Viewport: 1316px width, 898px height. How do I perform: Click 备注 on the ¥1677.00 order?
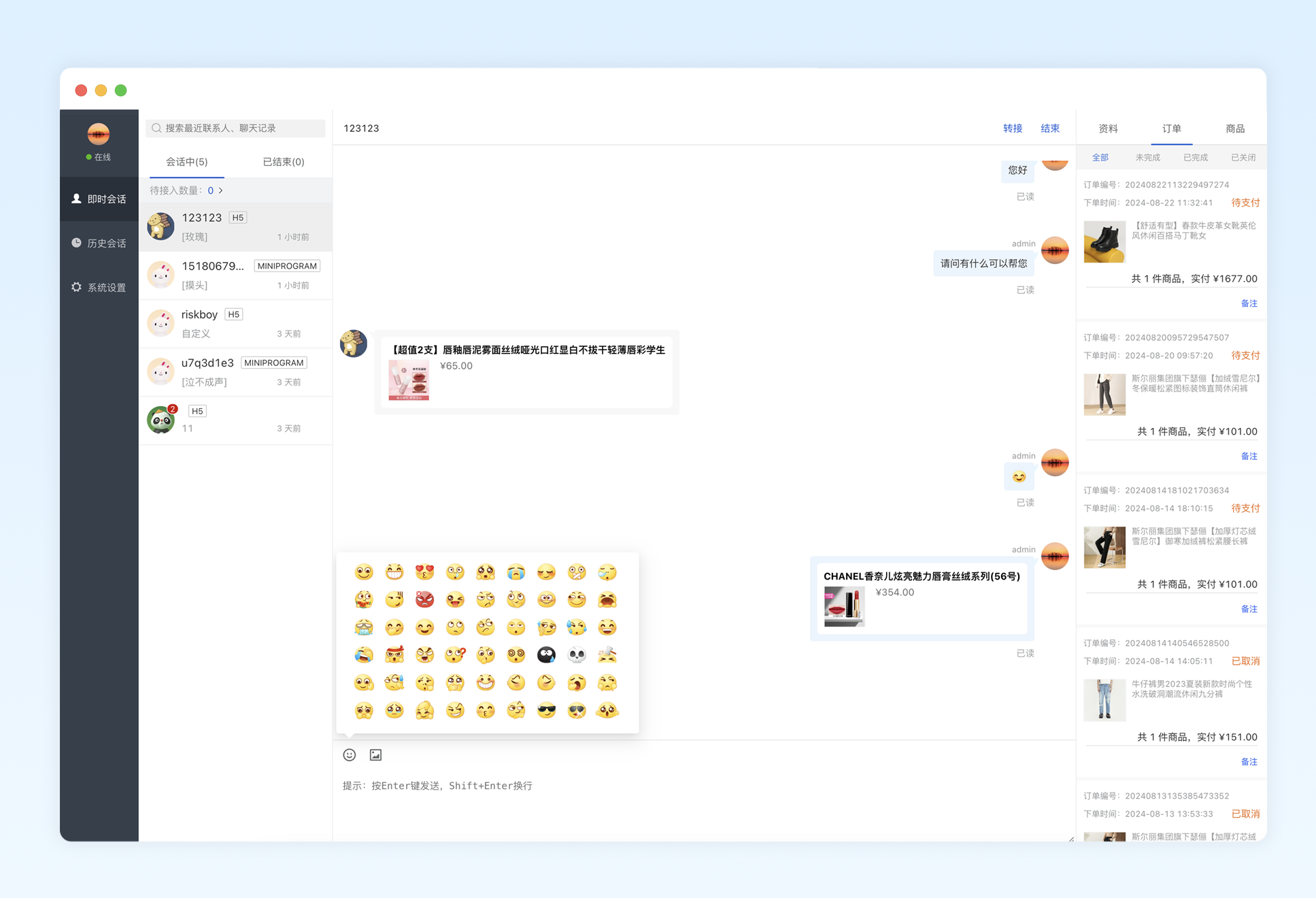point(1249,303)
